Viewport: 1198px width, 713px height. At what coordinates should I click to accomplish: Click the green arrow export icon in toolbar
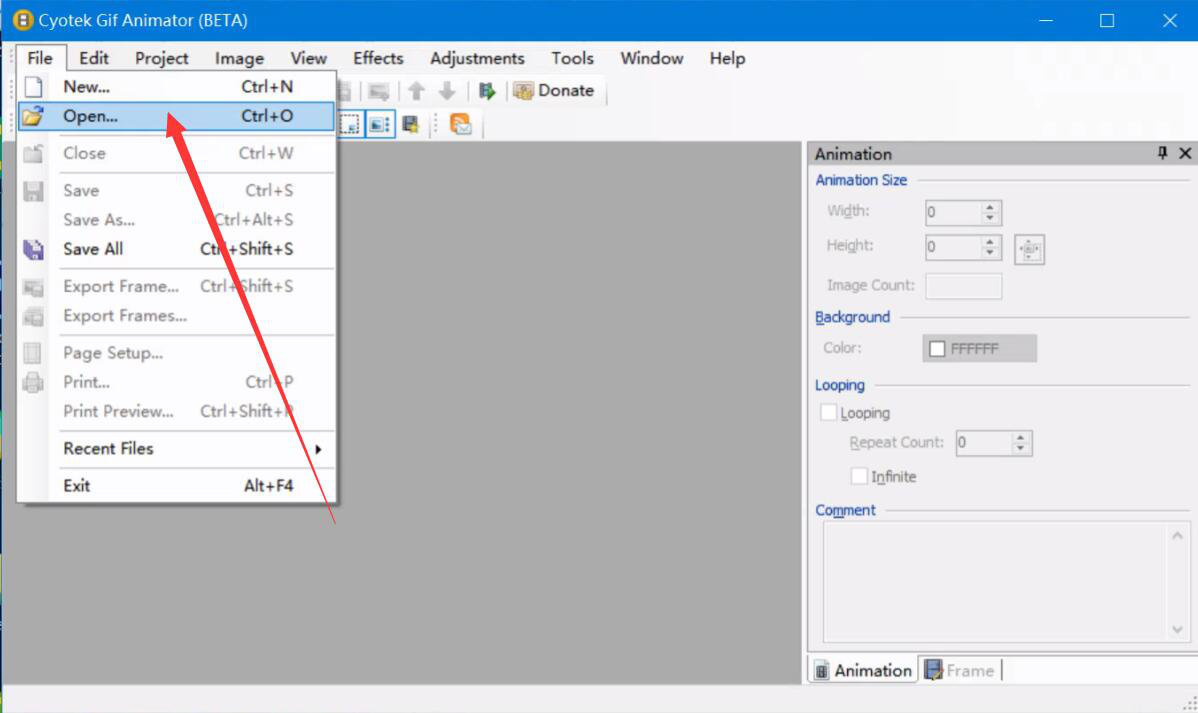(x=487, y=91)
